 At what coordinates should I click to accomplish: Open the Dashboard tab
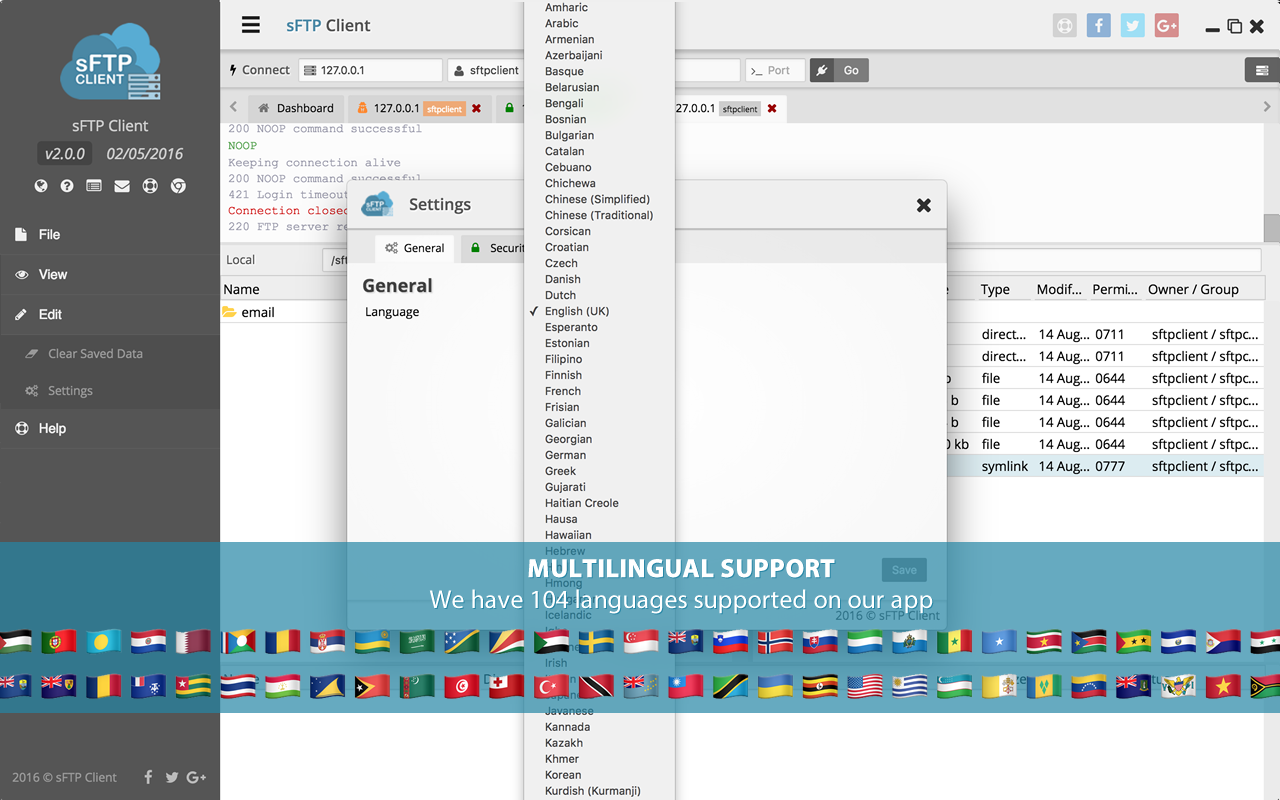coord(296,107)
